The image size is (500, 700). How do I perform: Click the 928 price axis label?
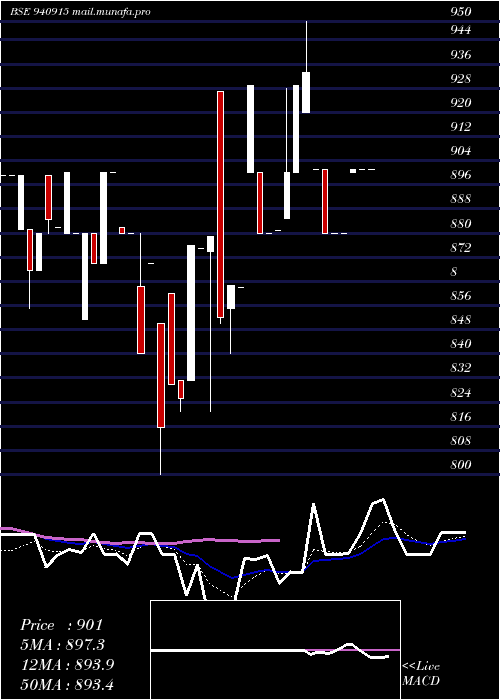pos(461,79)
